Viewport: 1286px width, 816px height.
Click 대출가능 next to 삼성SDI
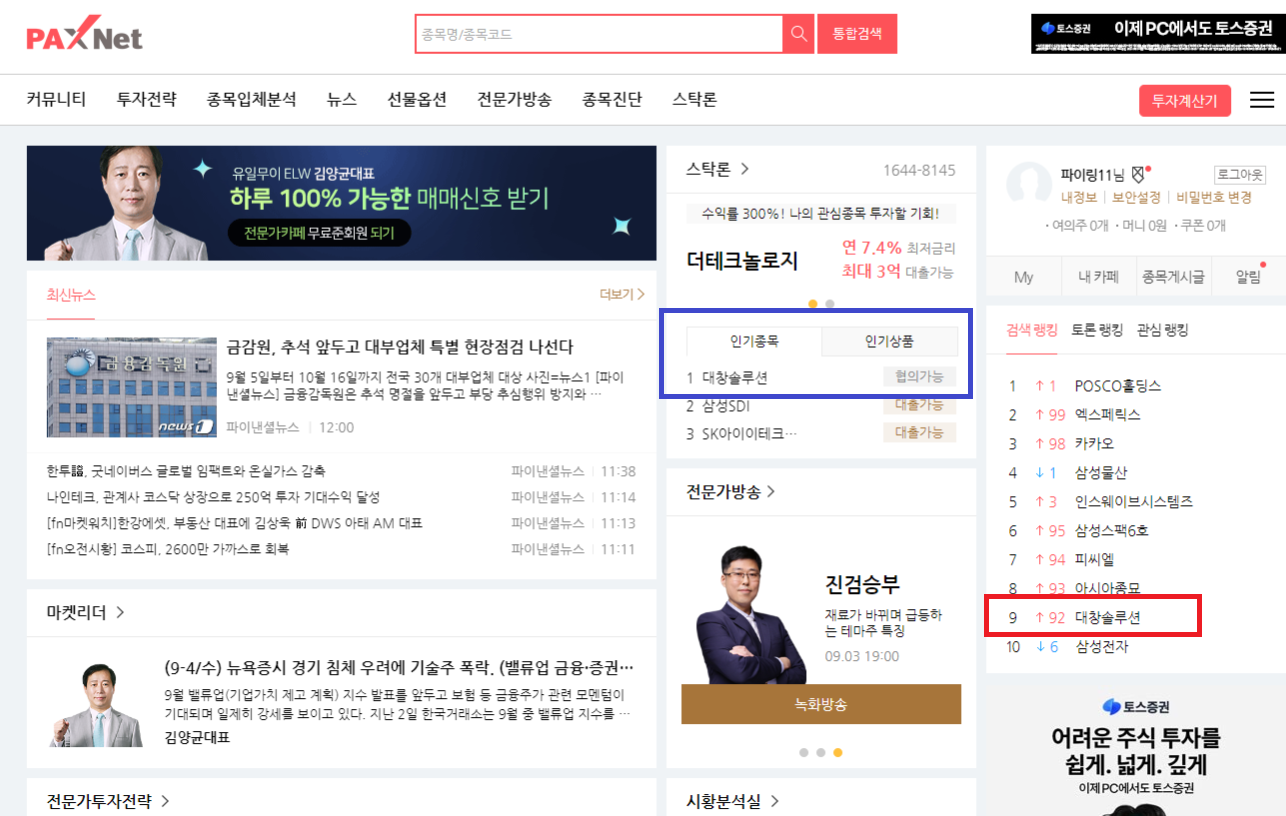click(x=919, y=405)
